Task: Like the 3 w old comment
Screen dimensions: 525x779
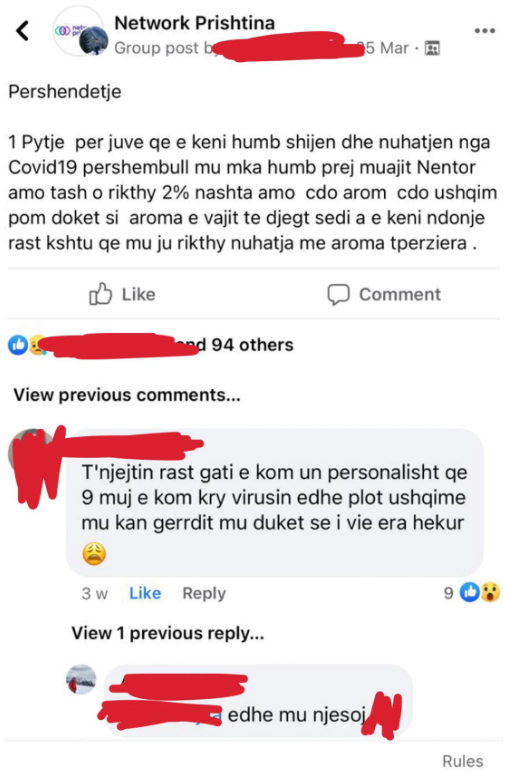Action: coord(145,593)
